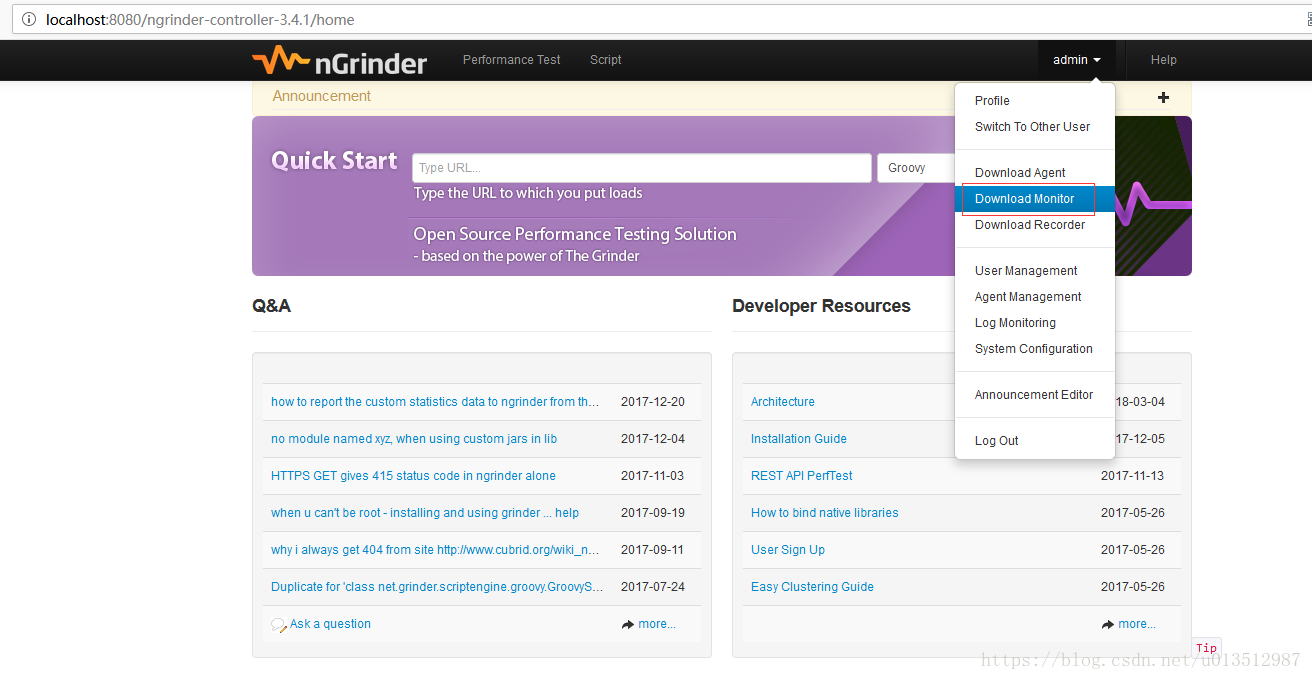The height and width of the screenshot is (680, 1312).
Task: Open Log Monitoring
Action: point(1035,323)
